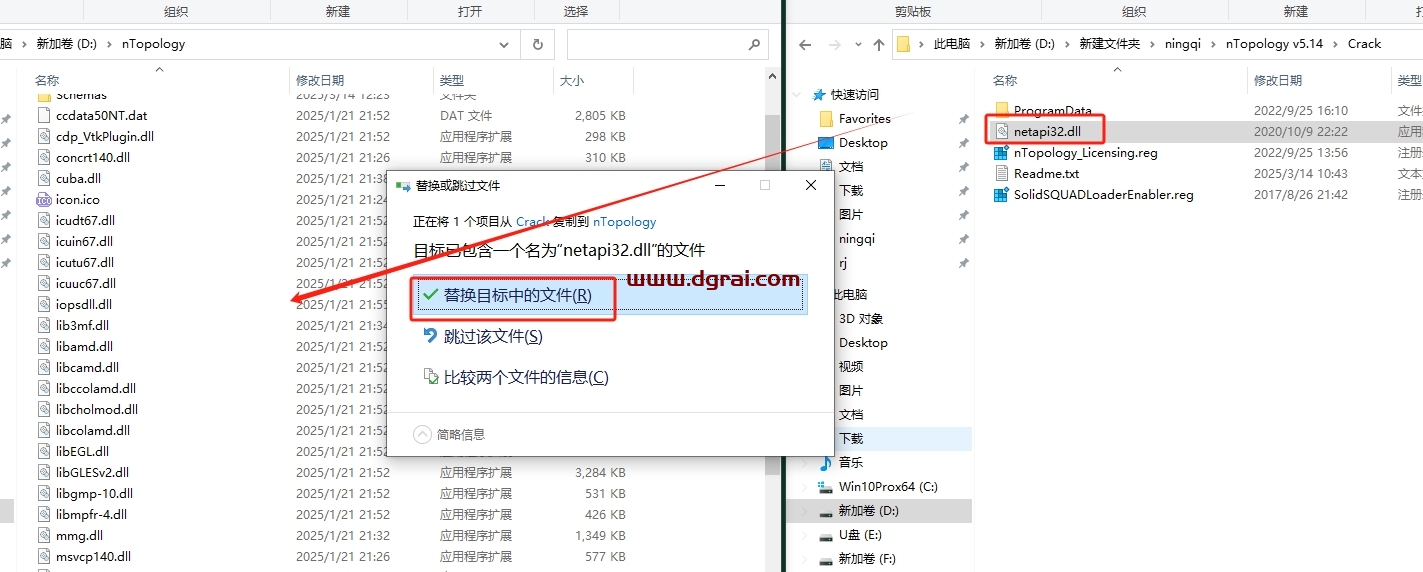This screenshot has height=572, width=1423.
Task: Go forward in the Crack window
Action: pyautogui.click(x=835, y=44)
